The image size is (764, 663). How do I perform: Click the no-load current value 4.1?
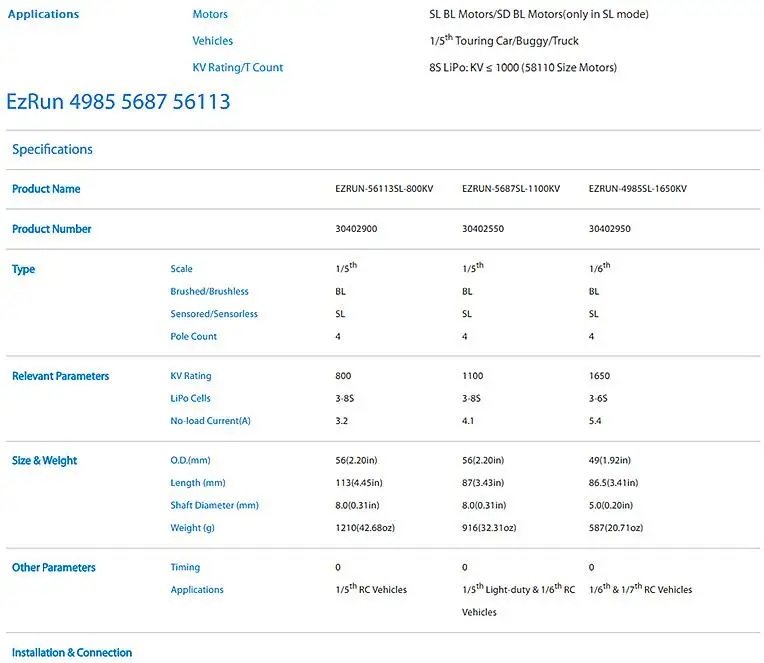click(468, 421)
